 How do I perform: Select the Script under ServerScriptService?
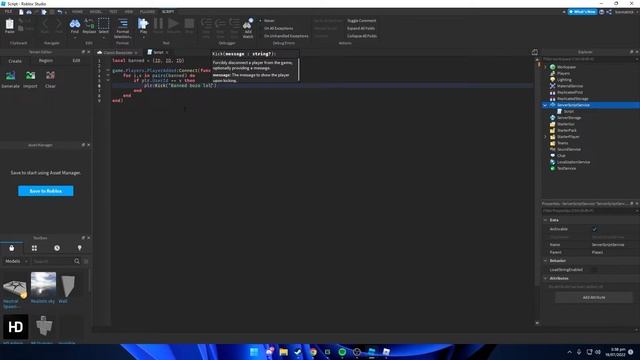[569, 111]
